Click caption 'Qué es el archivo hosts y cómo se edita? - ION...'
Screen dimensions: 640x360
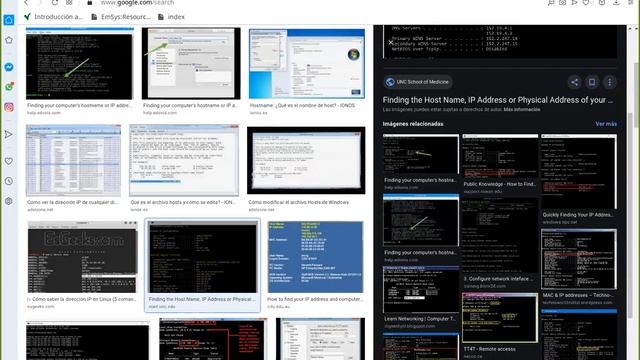[183, 202]
